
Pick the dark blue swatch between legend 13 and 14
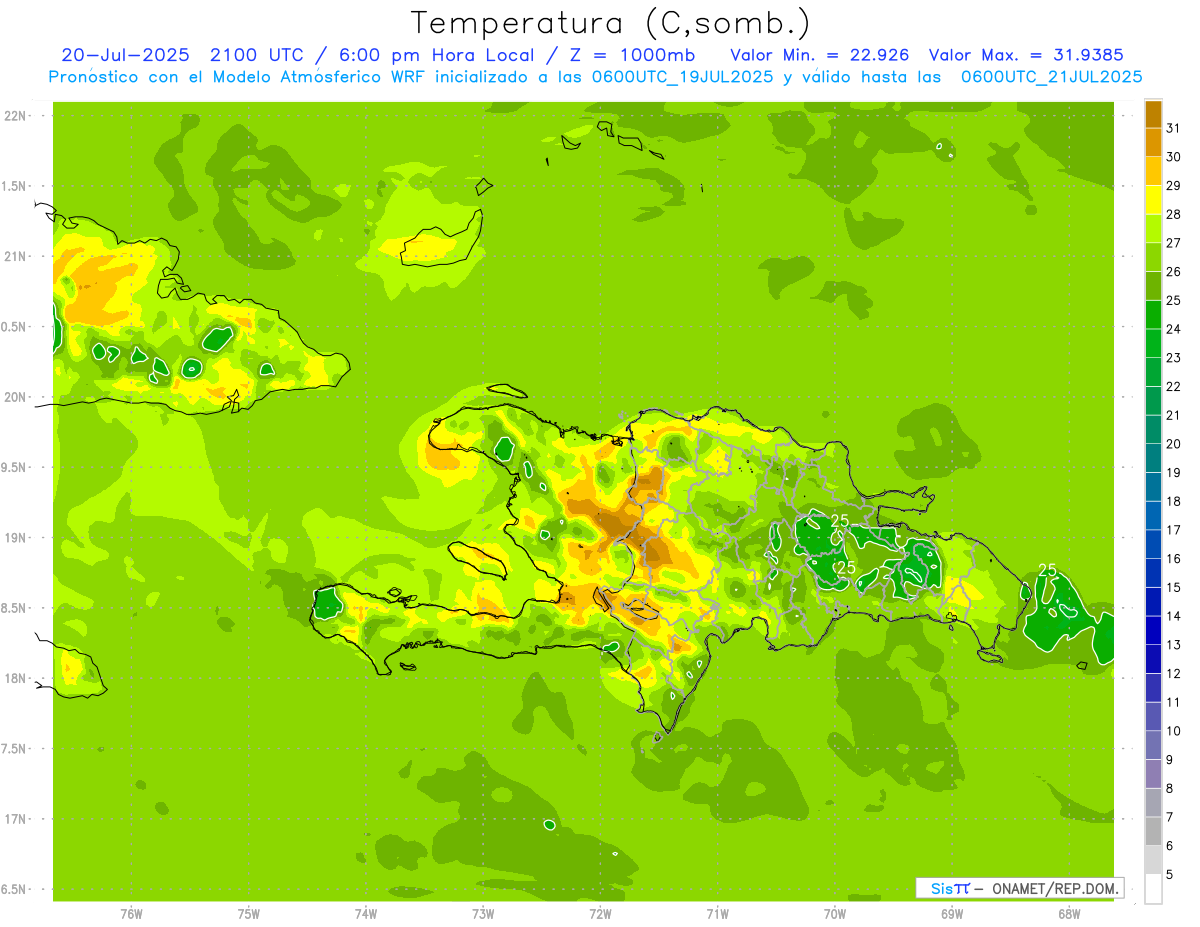pos(1153,630)
